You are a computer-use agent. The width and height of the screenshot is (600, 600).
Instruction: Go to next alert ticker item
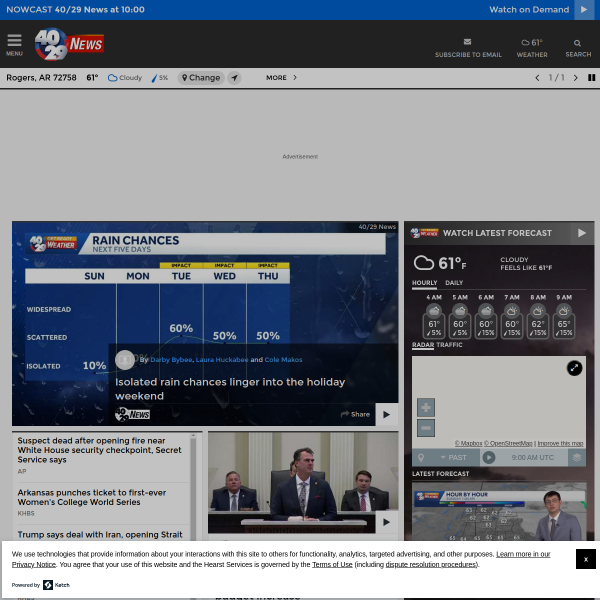(576, 78)
